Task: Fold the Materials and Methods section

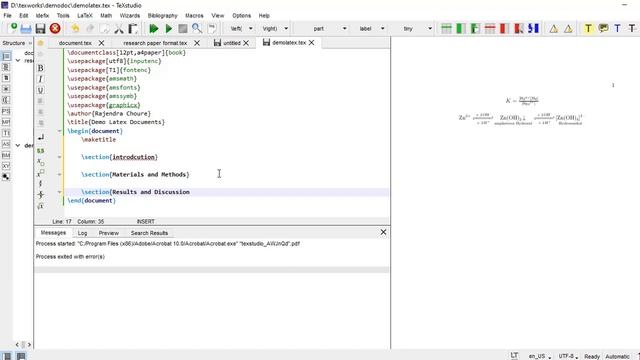Action: pos(60,174)
